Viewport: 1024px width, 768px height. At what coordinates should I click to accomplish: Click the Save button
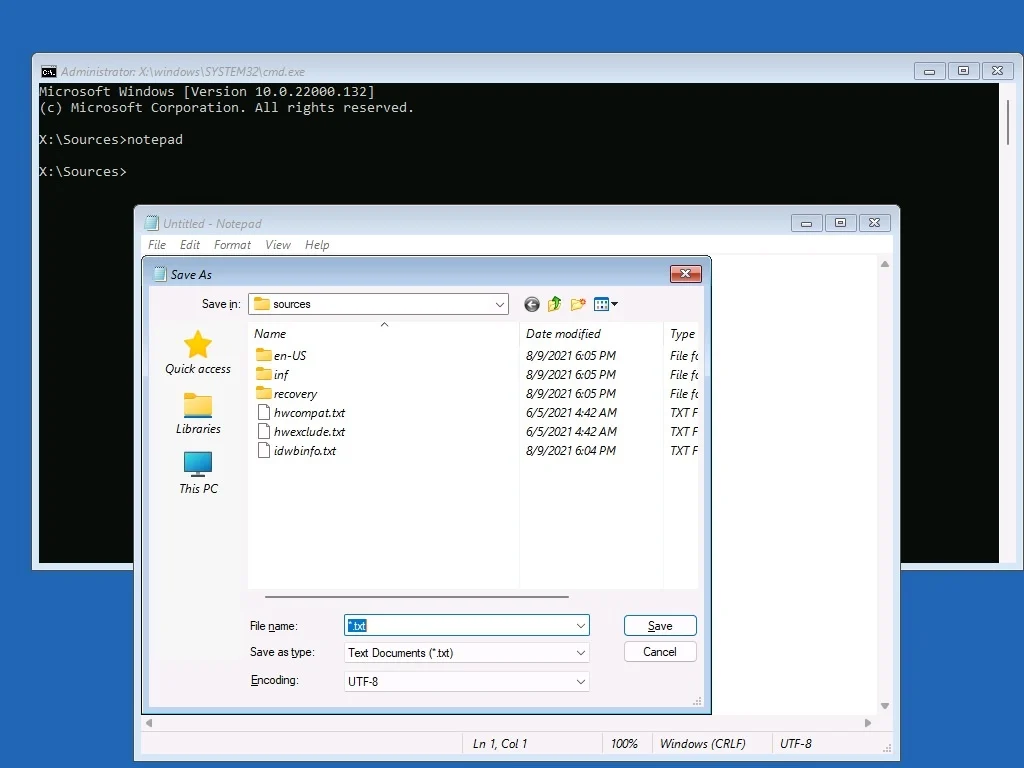(660, 626)
